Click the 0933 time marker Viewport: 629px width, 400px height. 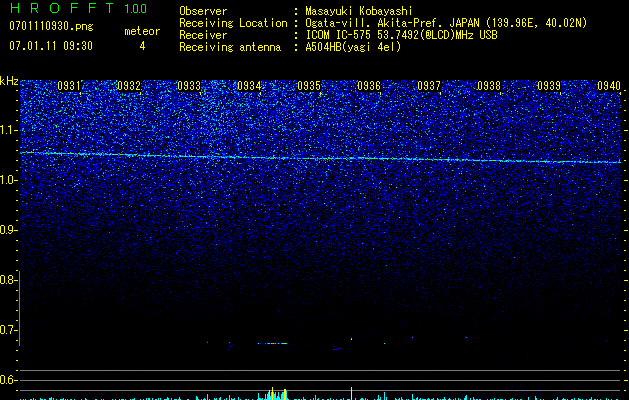189,86
